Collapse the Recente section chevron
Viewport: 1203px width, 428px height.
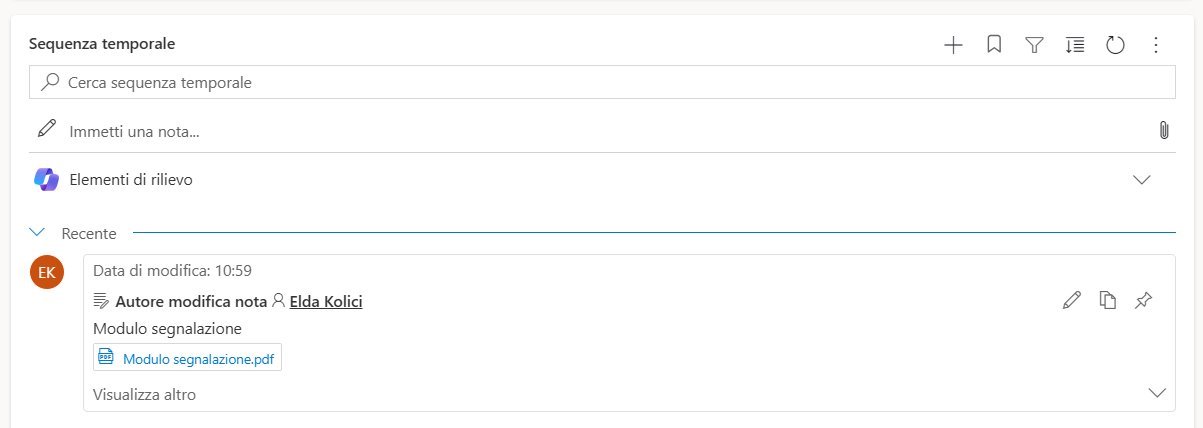point(38,233)
